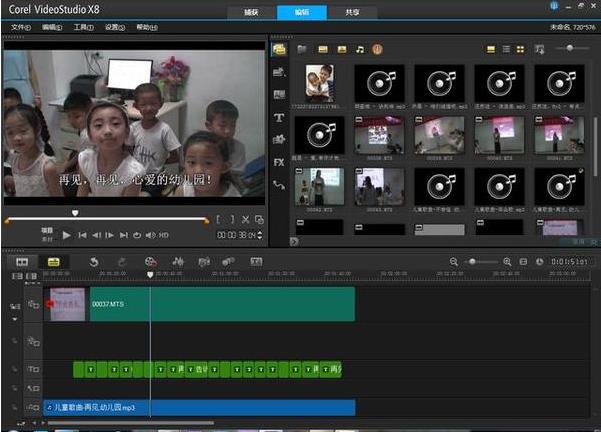Toggle the HD preview mode
This screenshot has height=432, width=601.
pos(163,235)
